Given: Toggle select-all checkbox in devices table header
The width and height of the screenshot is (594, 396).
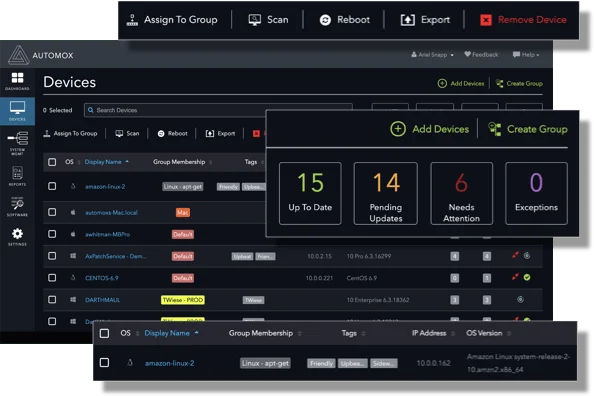Looking at the screenshot, I should [x=52, y=162].
